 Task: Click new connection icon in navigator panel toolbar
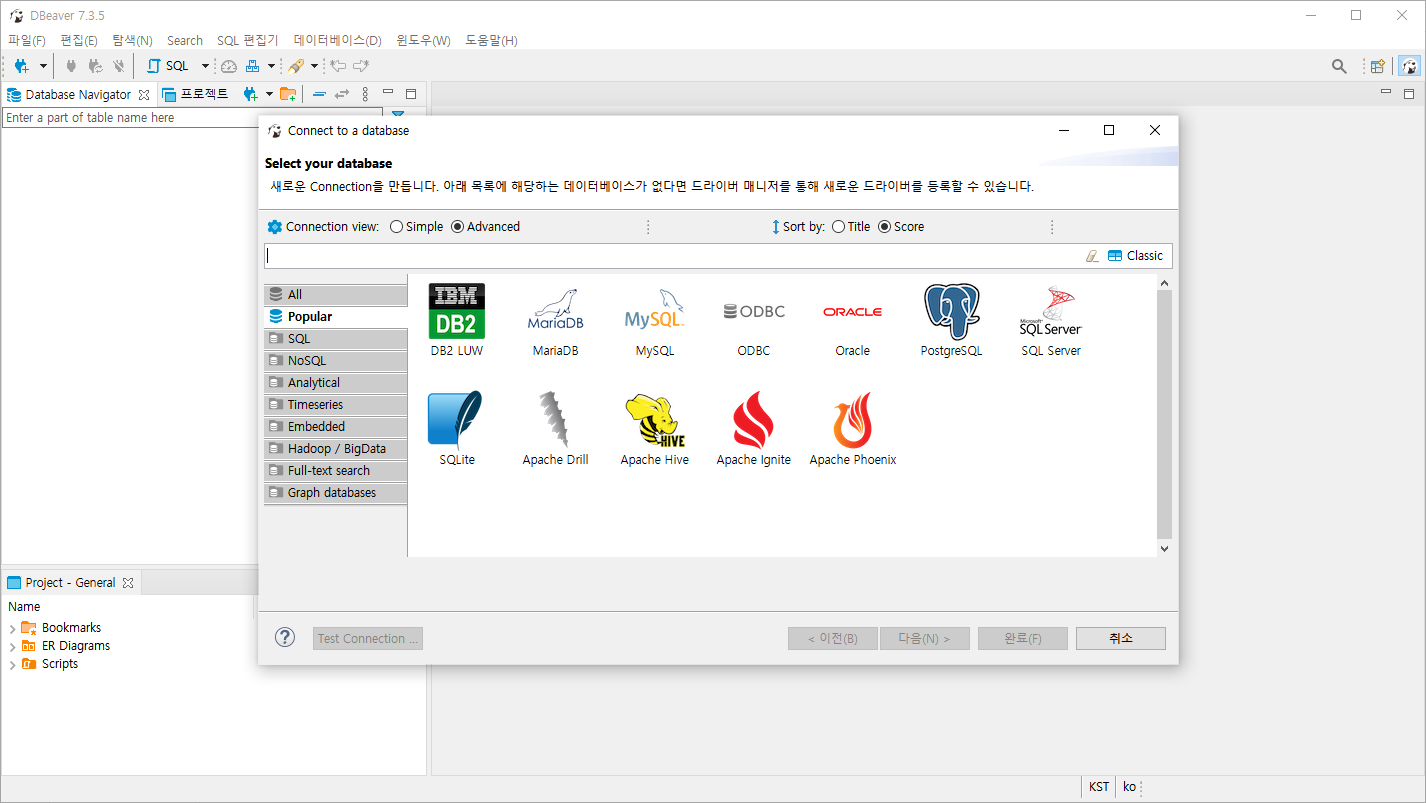coord(251,94)
